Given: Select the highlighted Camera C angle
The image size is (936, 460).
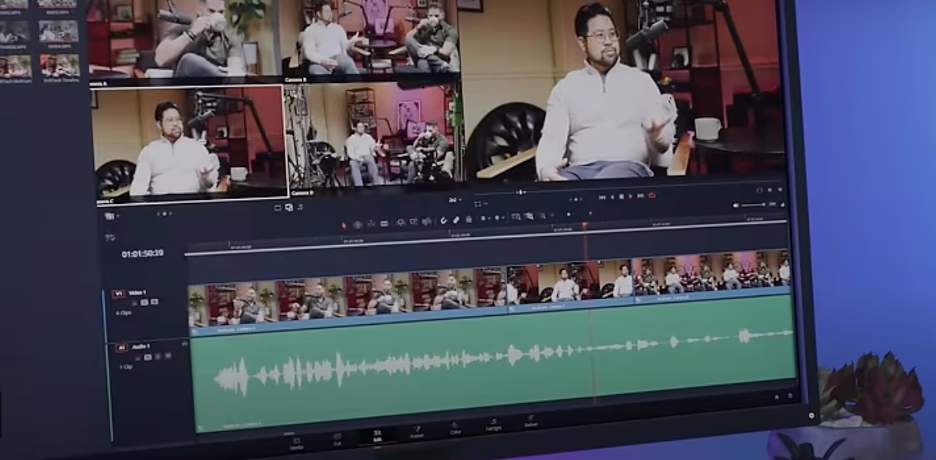Looking at the screenshot, I should point(190,142).
